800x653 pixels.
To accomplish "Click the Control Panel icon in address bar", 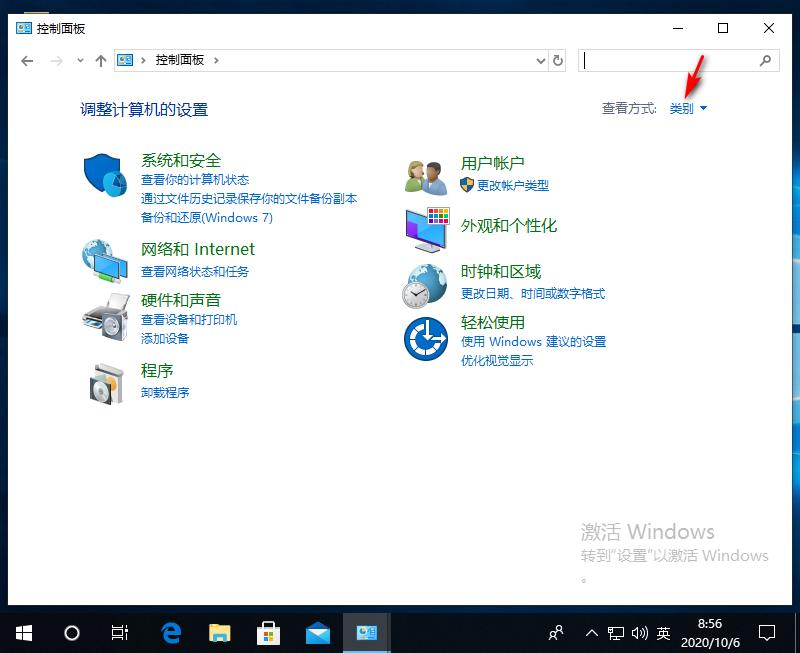I will (x=125, y=60).
